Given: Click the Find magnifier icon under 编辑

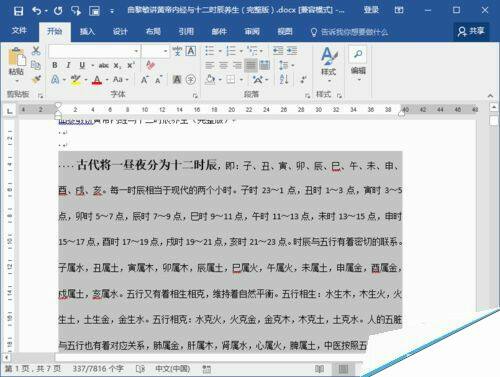Looking at the screenshot, I should pyautogui.click(x=358, y=54).
